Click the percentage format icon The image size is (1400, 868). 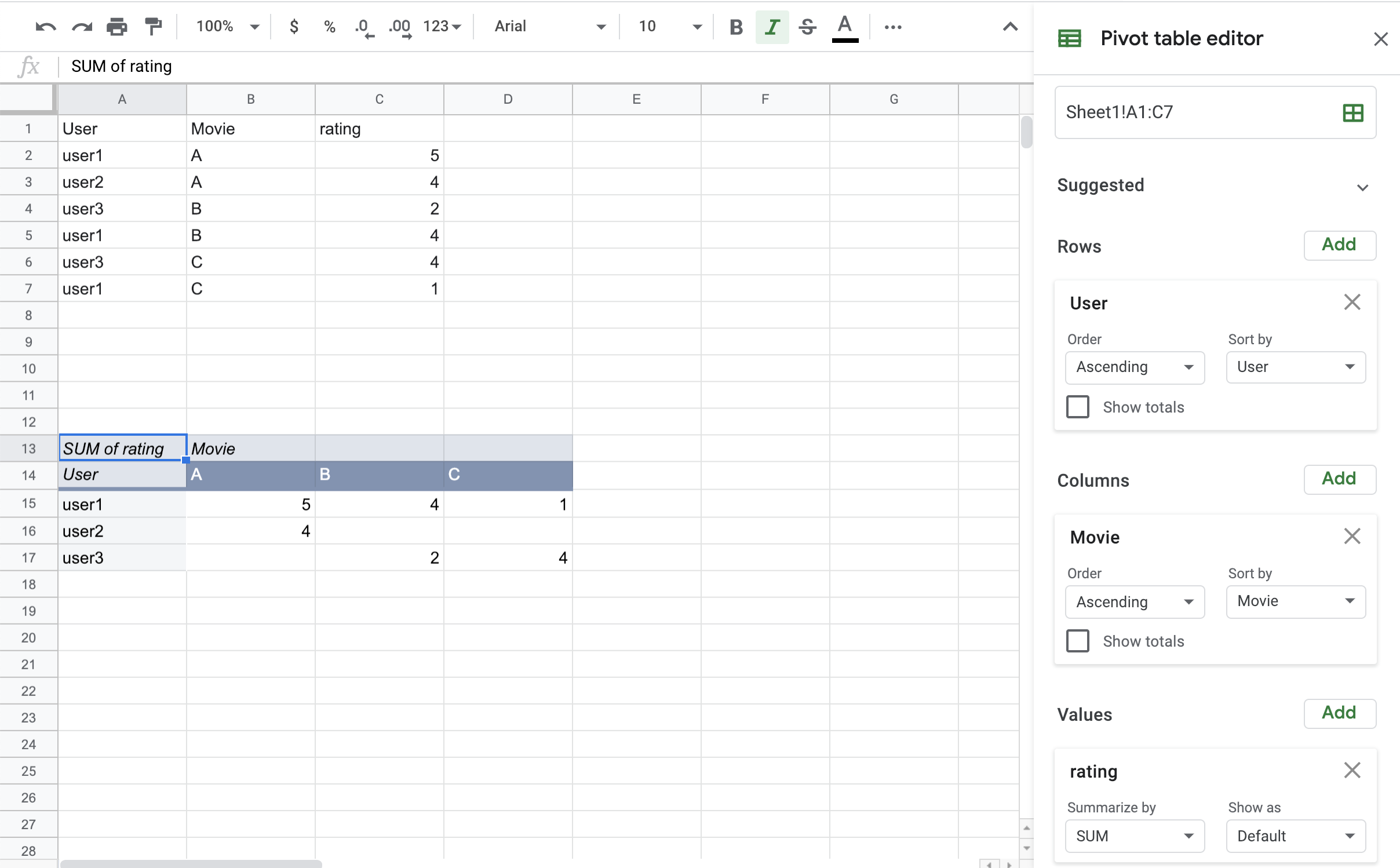point(330,26)
